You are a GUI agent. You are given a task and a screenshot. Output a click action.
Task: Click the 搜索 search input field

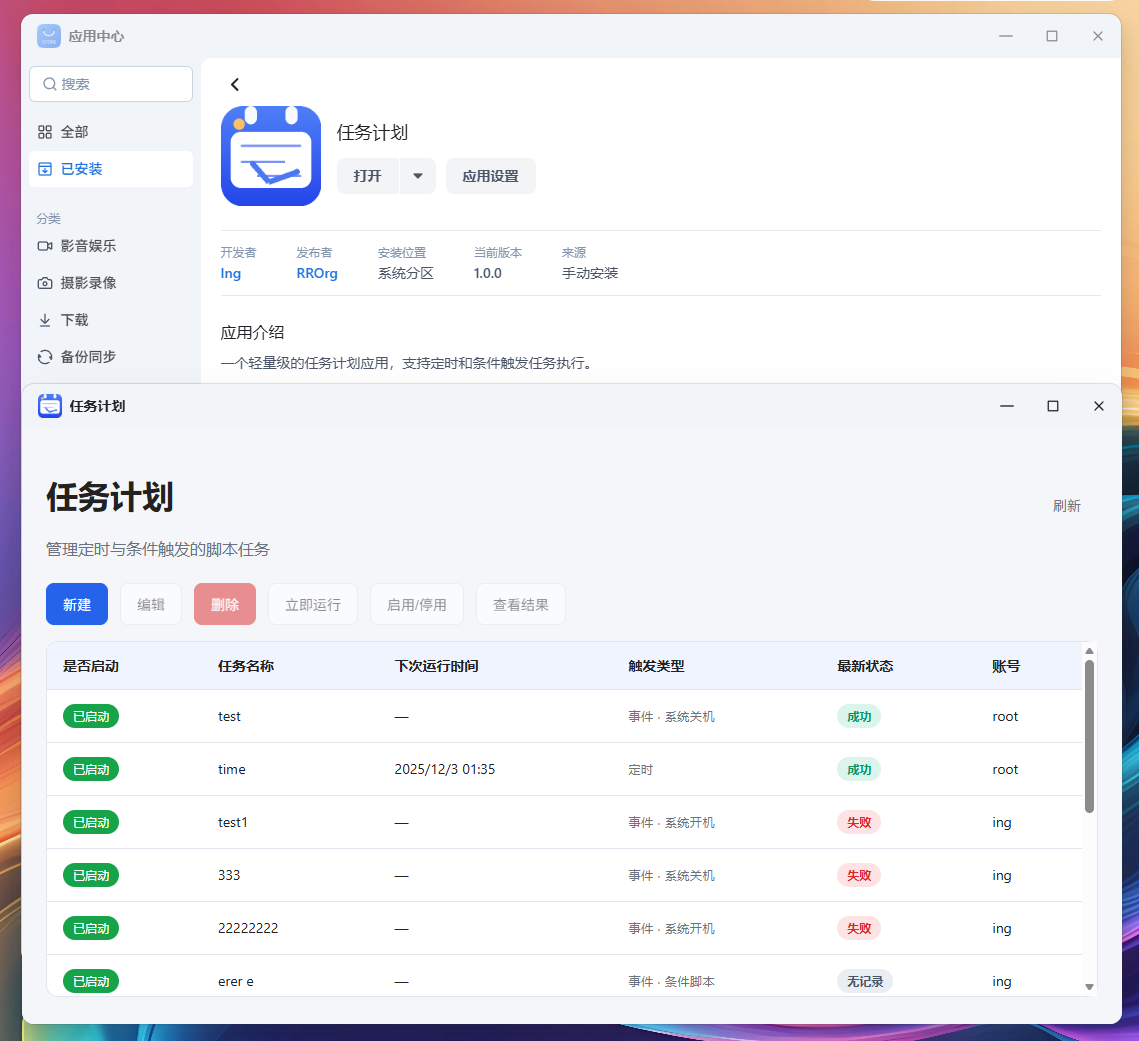(111, 84)
